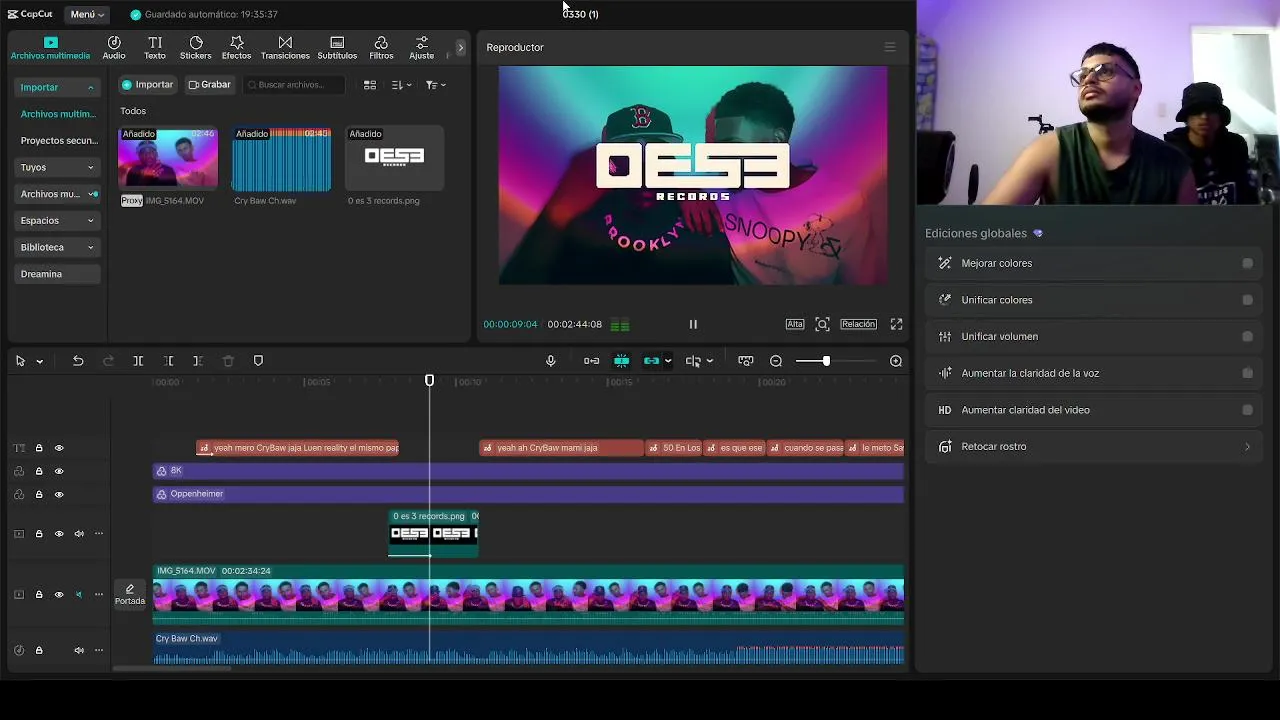Expand the Espacios sidebar section
This screenshot has width=1280, height=720.
point(90,221)
